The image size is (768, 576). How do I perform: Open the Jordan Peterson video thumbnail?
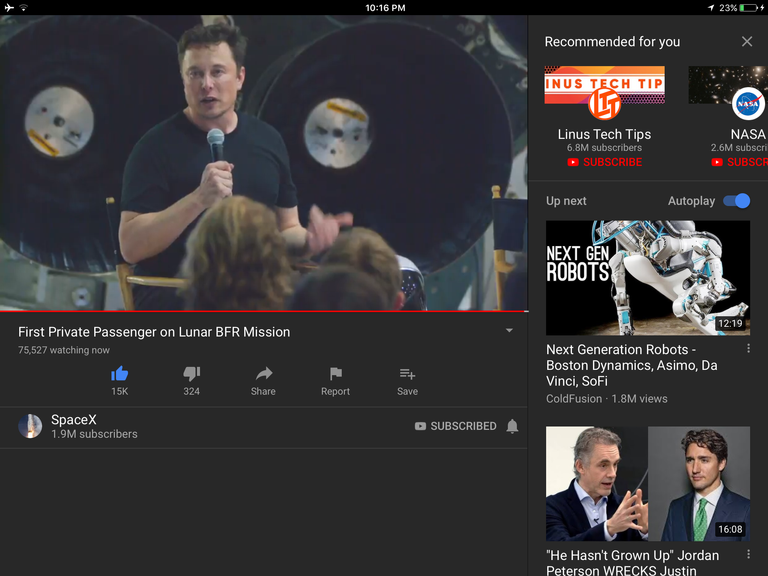click(x=648, y=483)
